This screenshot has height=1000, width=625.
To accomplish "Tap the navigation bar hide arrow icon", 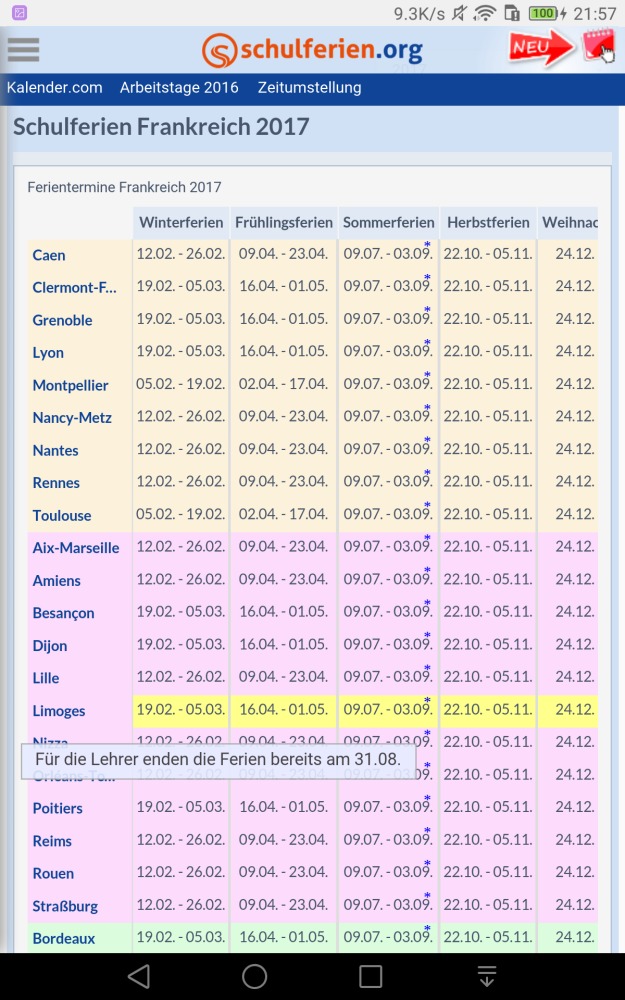I will click(487, 976).
